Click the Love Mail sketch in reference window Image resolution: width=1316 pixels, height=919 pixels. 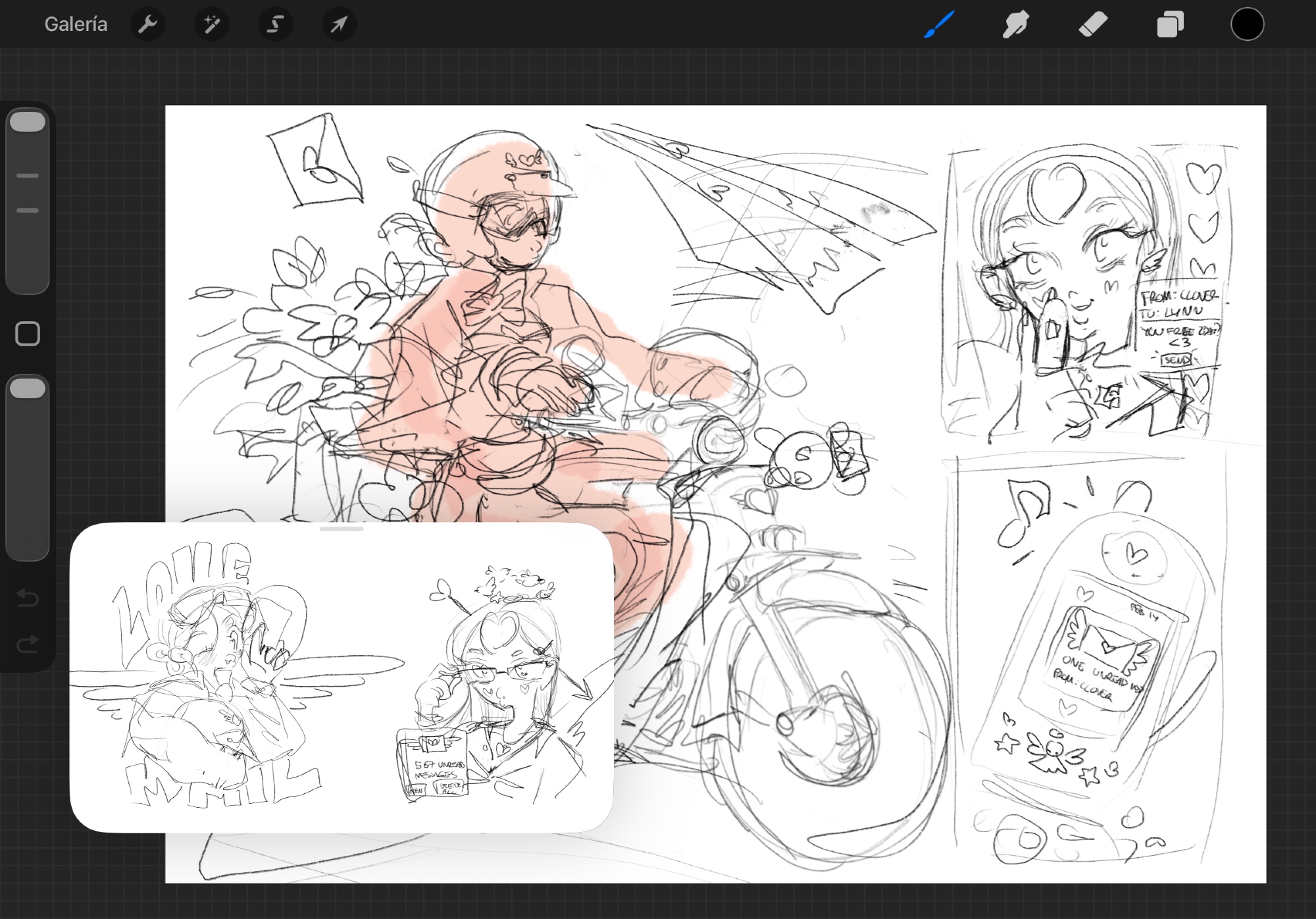point(217,678)
